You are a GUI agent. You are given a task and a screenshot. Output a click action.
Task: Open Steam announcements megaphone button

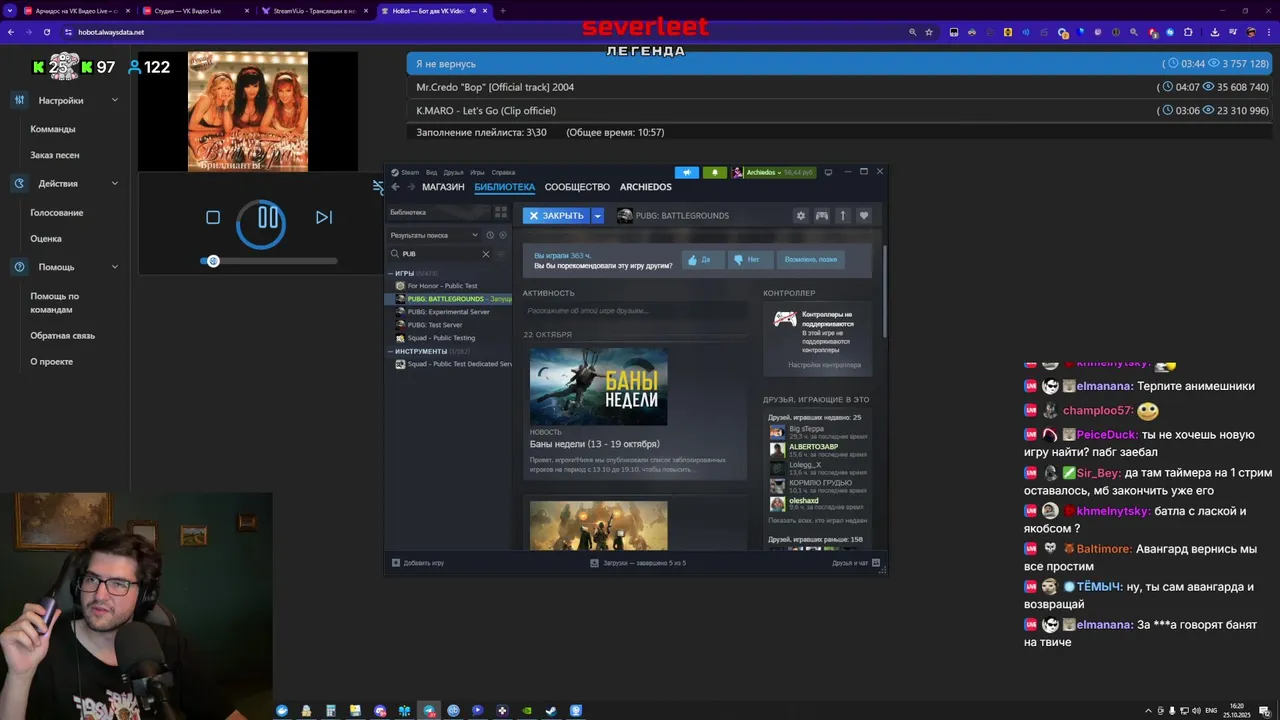click(x=686, y=172)
